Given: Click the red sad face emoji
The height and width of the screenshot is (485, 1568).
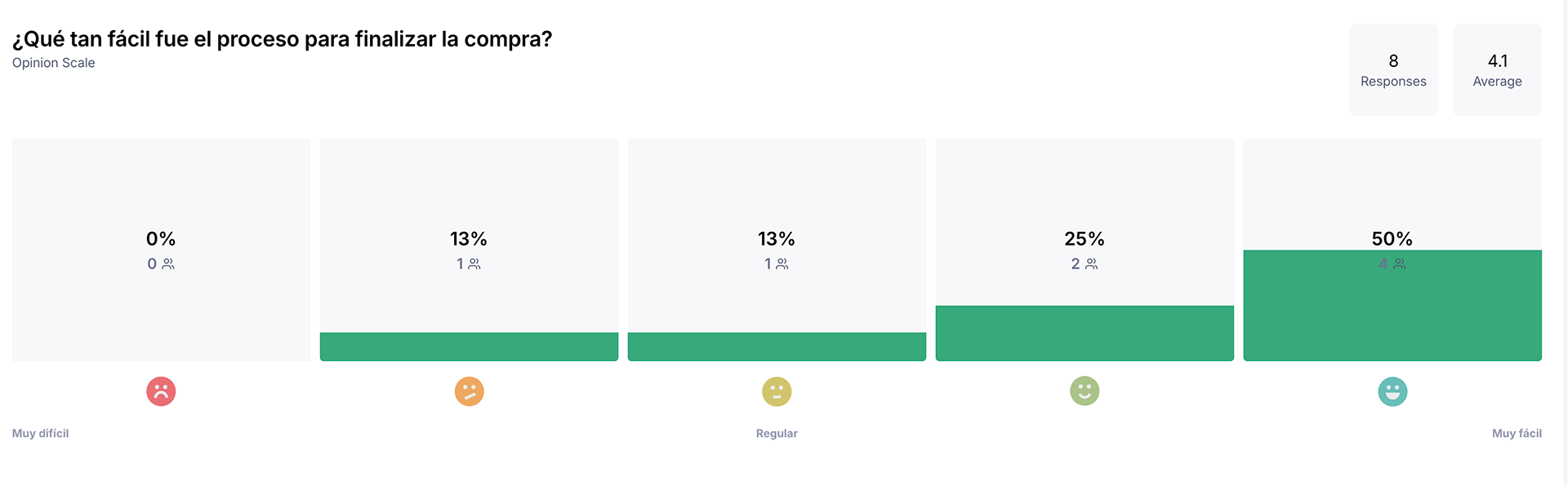Looking at the screenshot, I should (161, 391).
